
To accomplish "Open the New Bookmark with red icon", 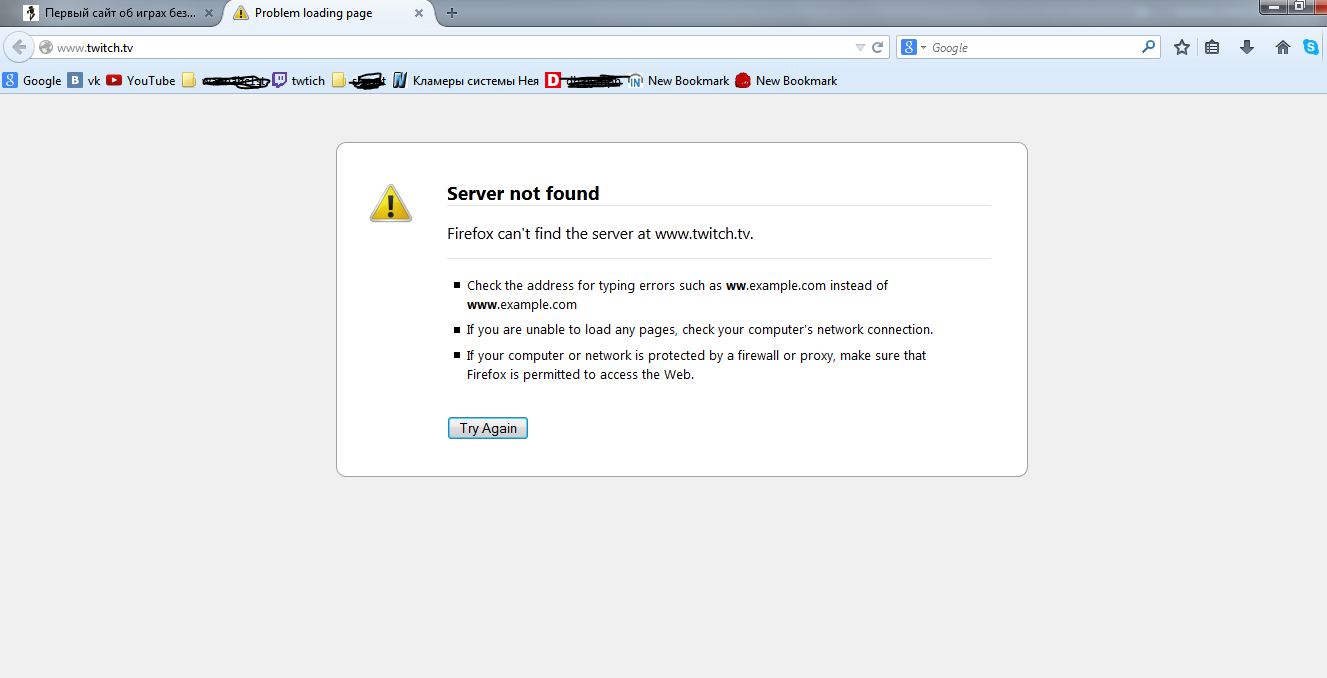I will click(x=786, y=81).
